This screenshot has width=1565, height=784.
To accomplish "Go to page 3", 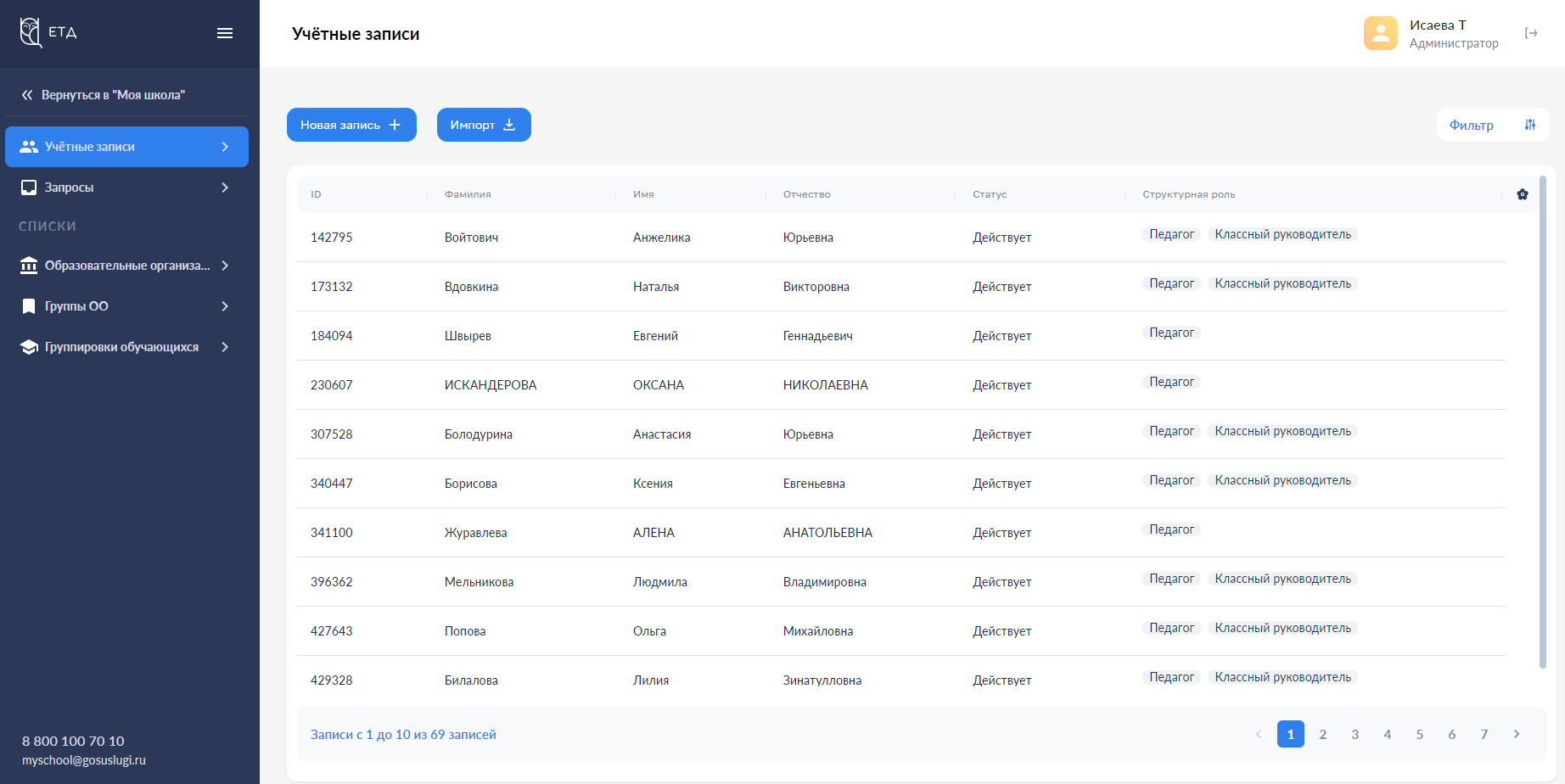I will [1355, 734].
